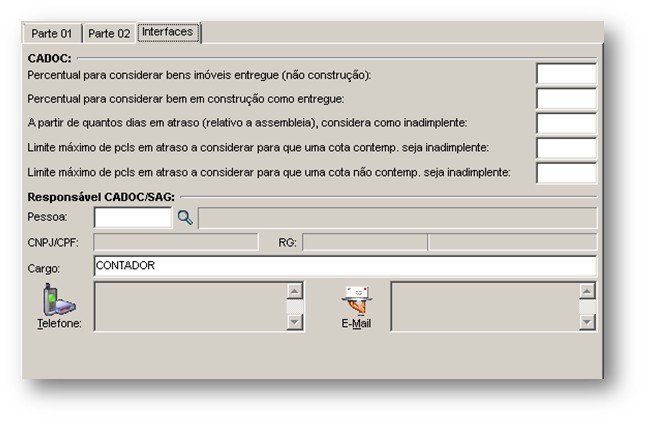Click the bem em construção percentual field
Image resolution: width=646 pixels, height=421 pixels.
566,98
